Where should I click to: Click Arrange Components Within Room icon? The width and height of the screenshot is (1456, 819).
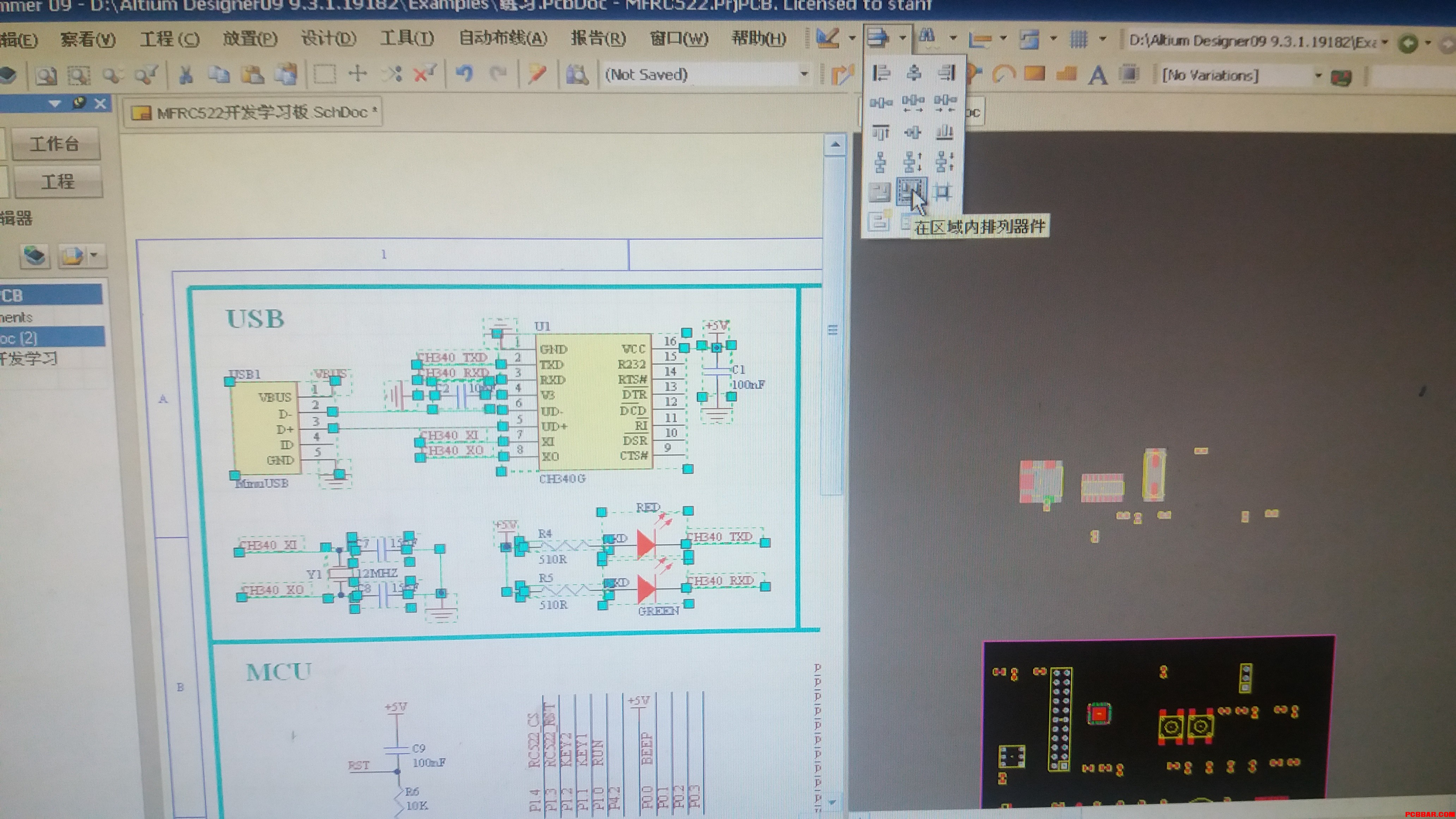[x=879, y=192]
